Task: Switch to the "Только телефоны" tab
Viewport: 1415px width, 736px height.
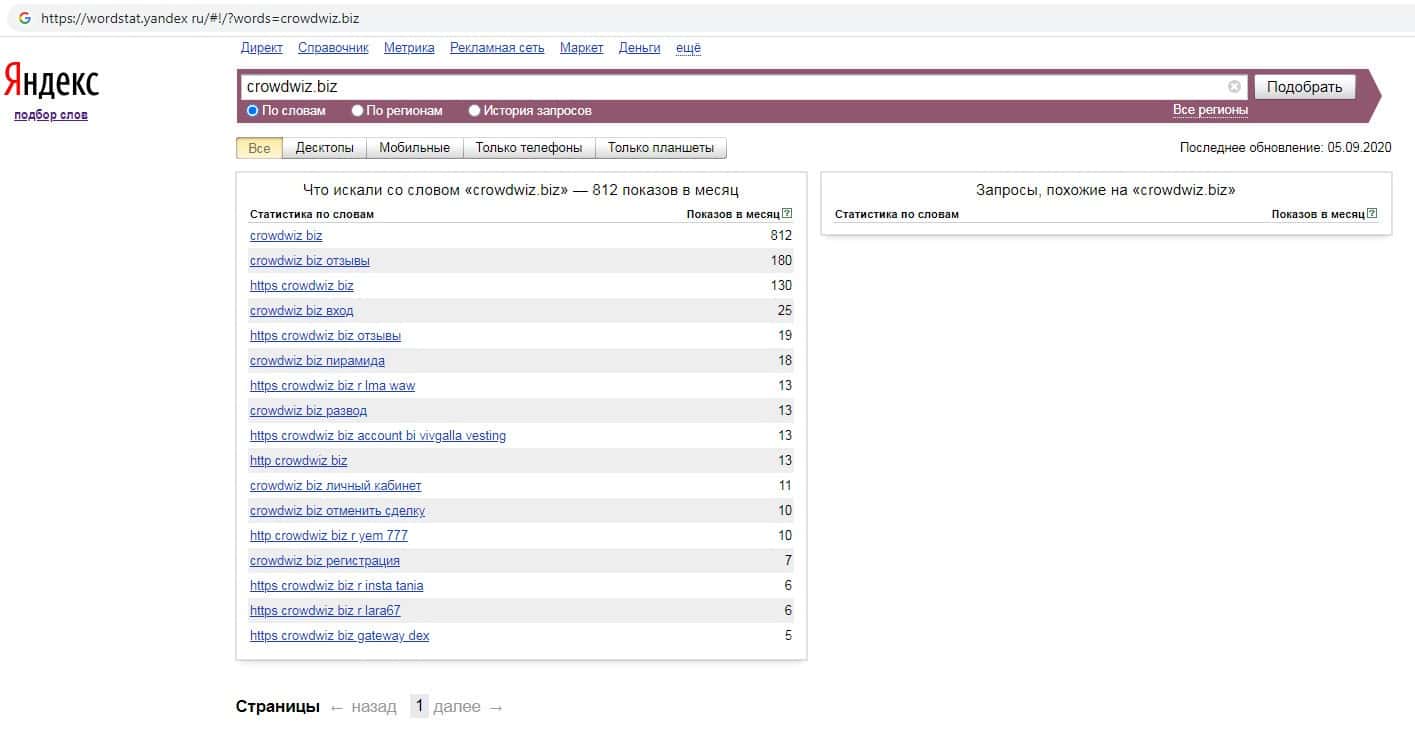Action: pyautogui.click(x=528, y=148)
